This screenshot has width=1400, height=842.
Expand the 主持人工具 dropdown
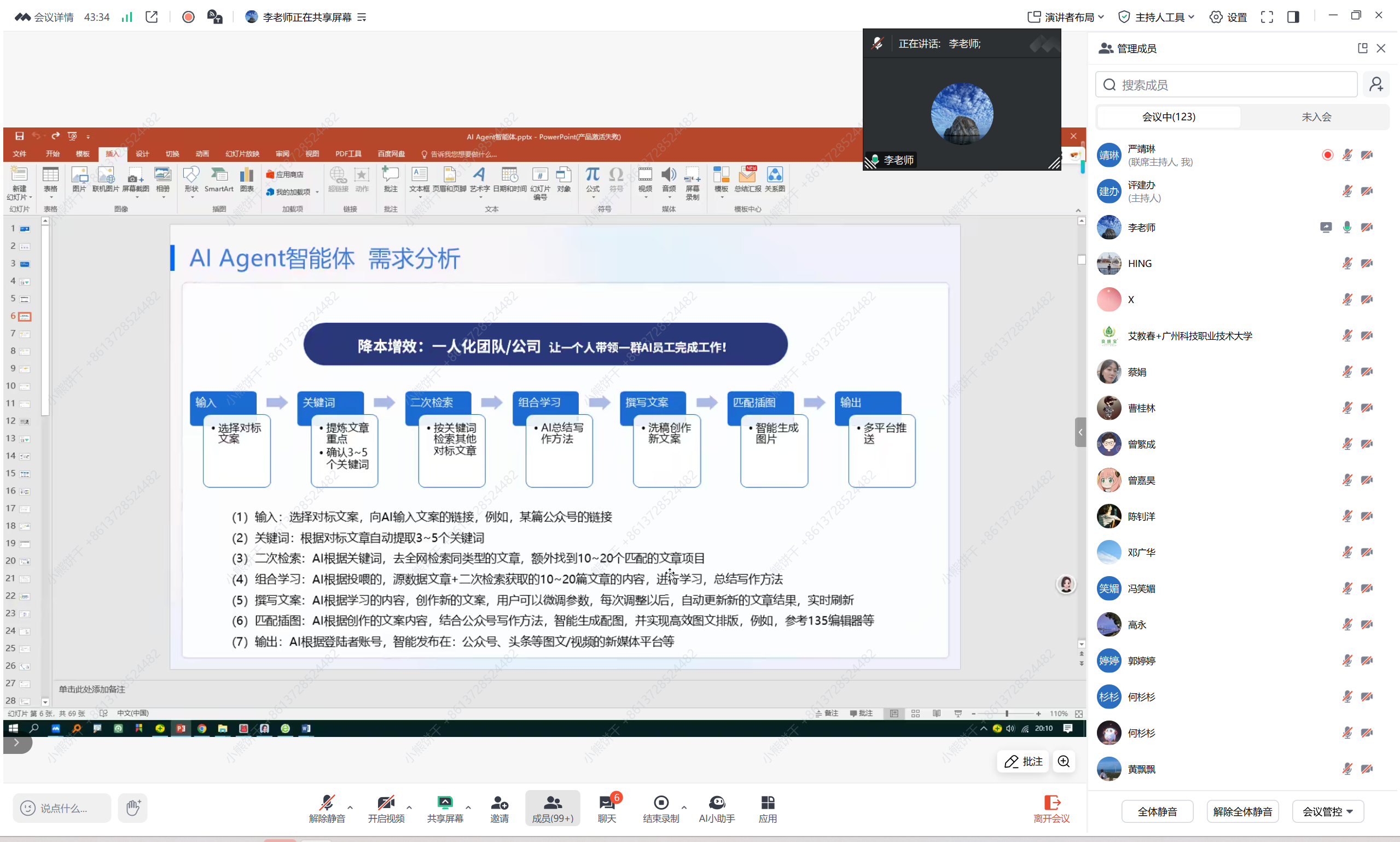pos(1155,16)
